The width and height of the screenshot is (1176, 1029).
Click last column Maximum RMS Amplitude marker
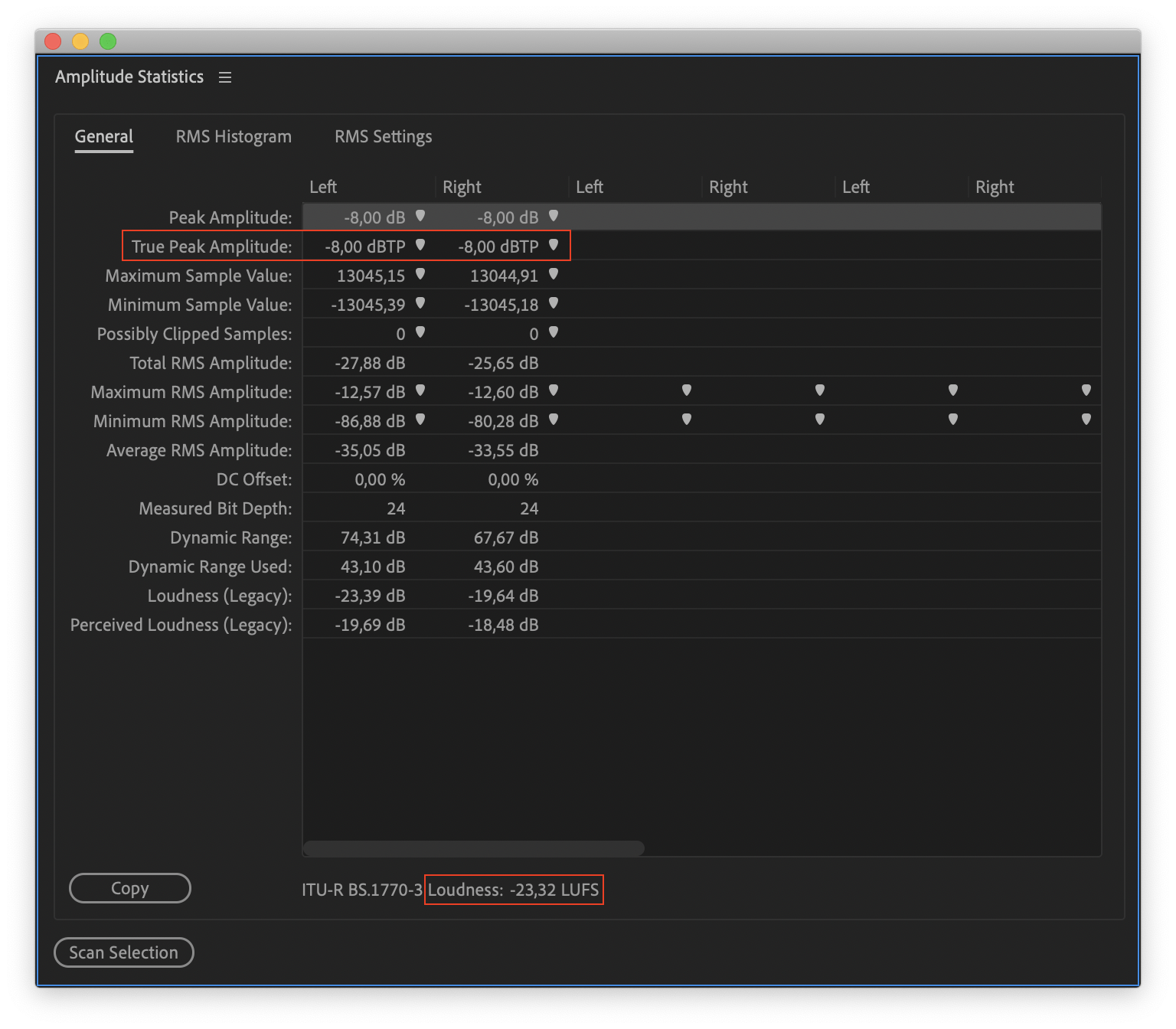1086,391
